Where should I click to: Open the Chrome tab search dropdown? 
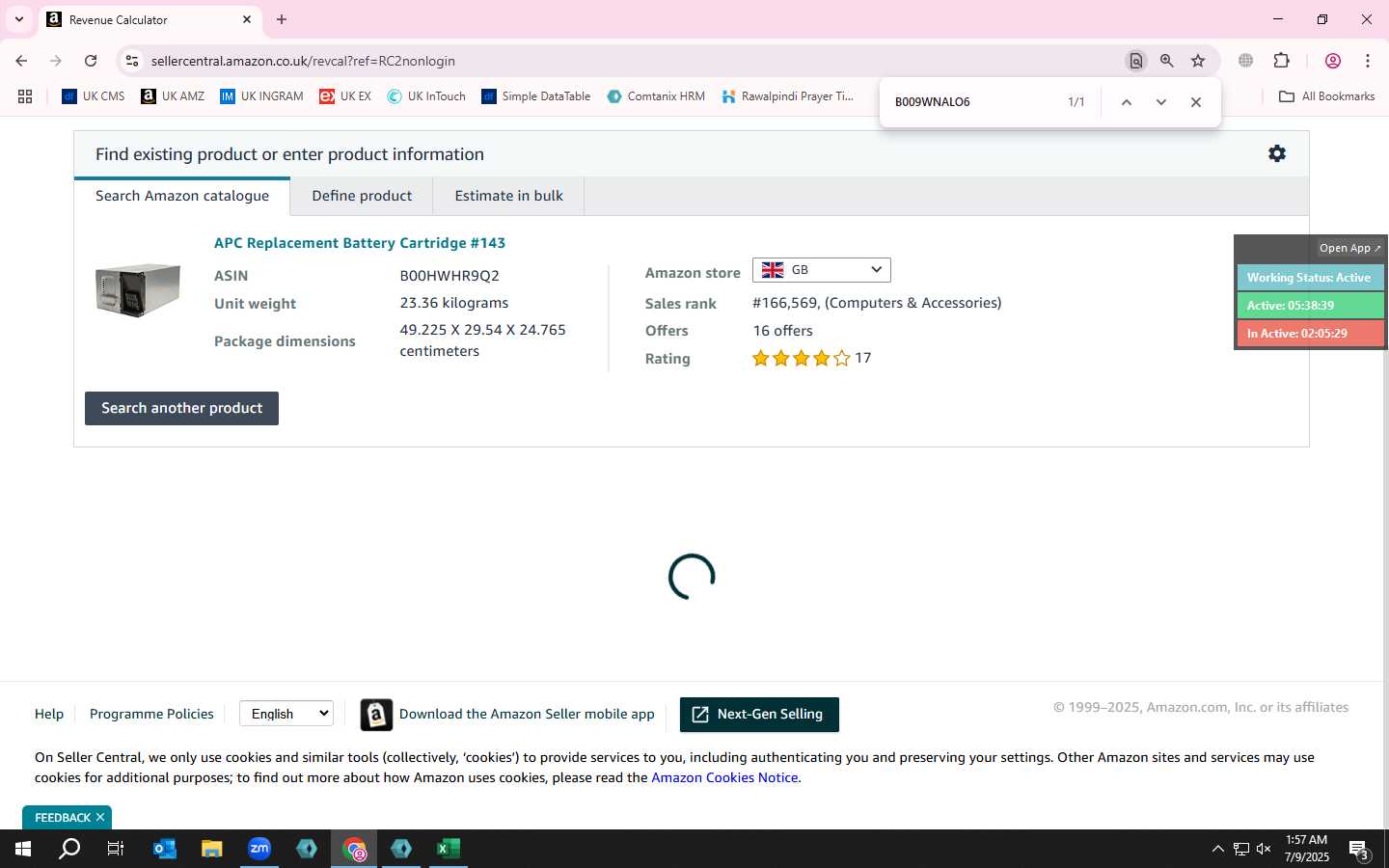click(x=19, y=19)
